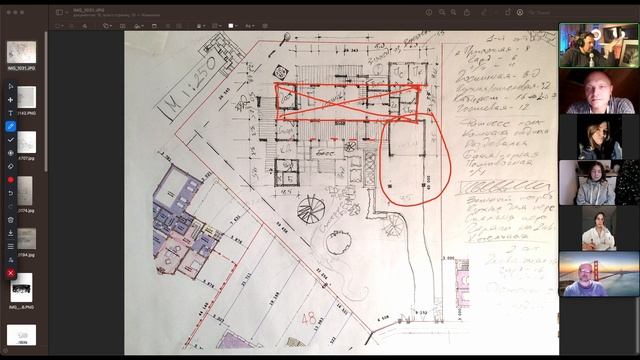Toggle the active blue Draw pencil tool

[11, 127]
